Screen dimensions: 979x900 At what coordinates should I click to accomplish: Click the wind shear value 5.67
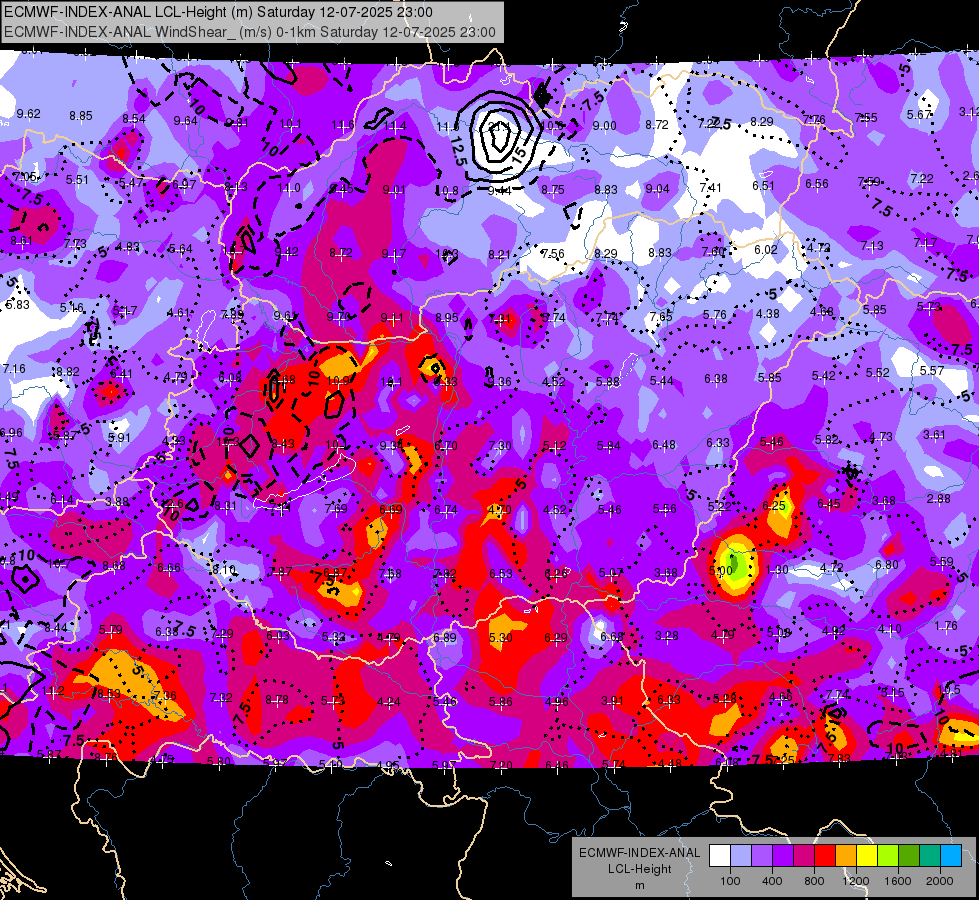[919, 114]
